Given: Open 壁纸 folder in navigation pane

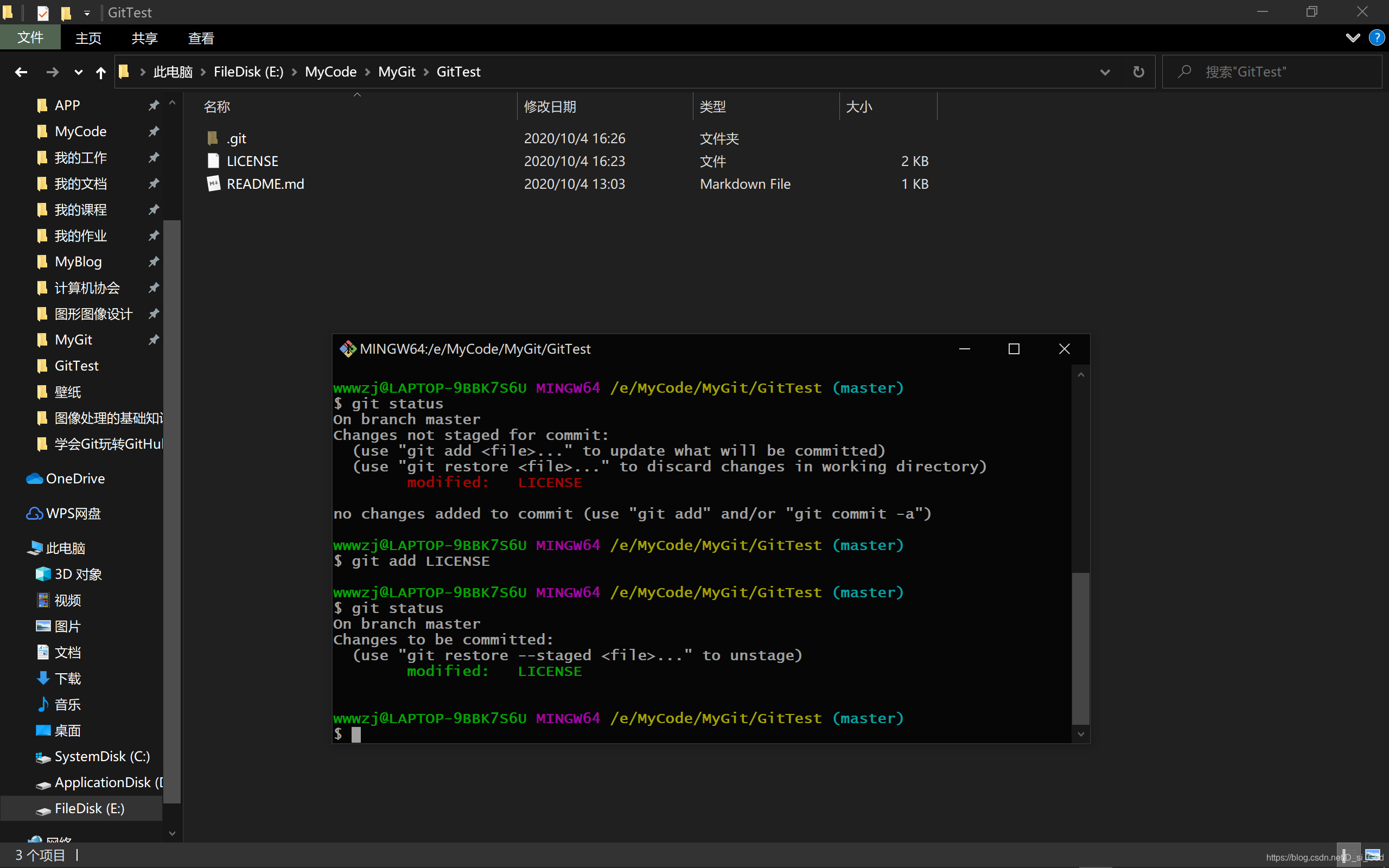Looking at the screenshot, I should [x=59, y=392].
